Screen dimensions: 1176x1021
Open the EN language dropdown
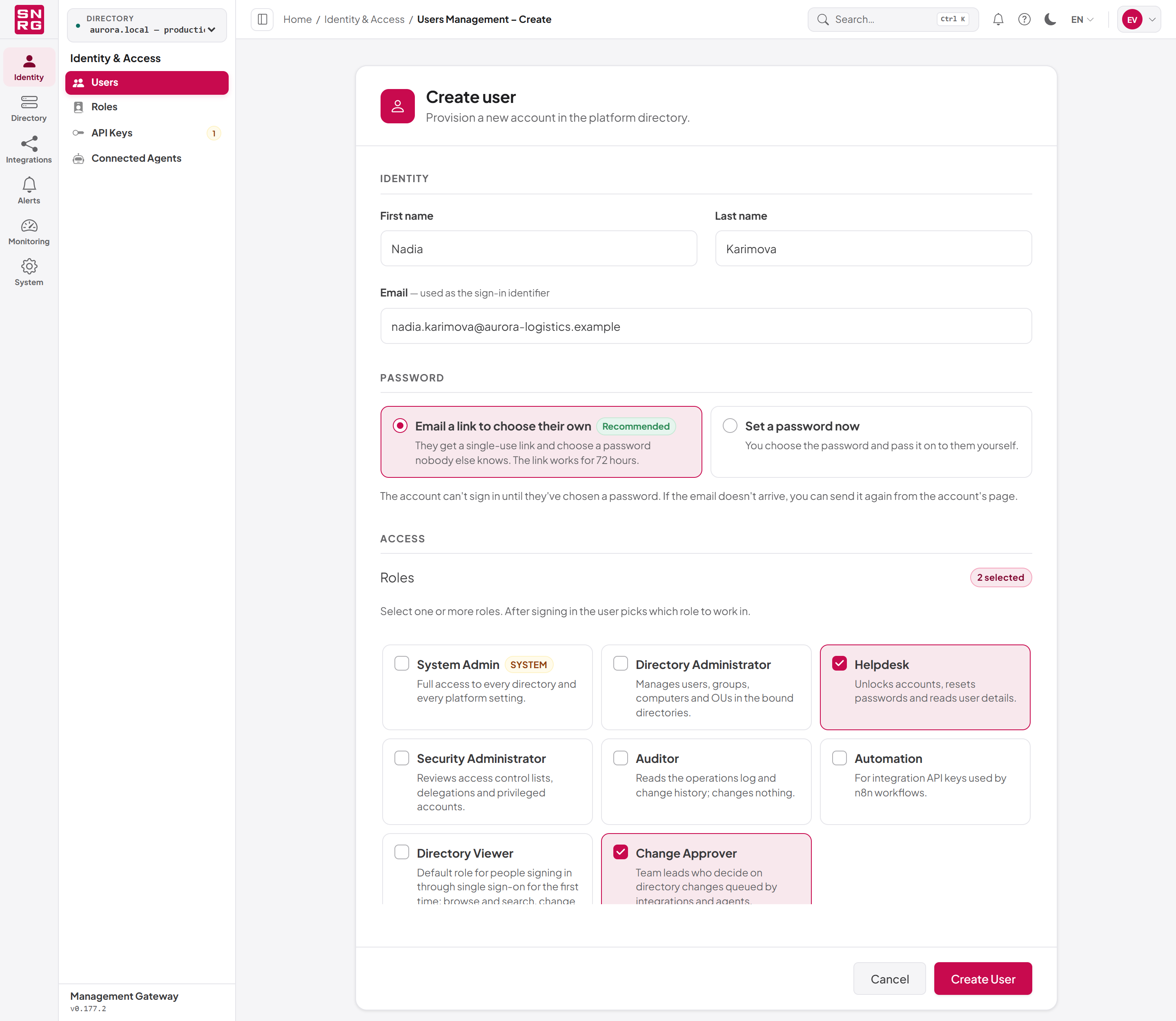tap(1082, 19)
